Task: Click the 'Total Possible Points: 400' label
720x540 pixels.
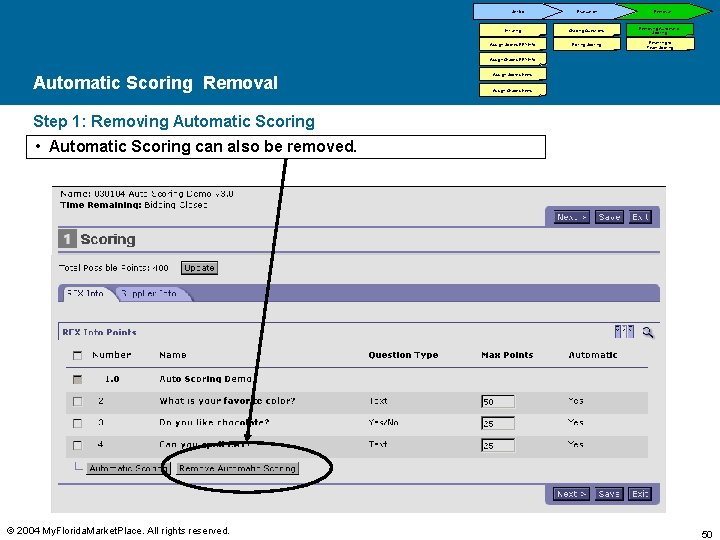Action: (x=114, y=268)
